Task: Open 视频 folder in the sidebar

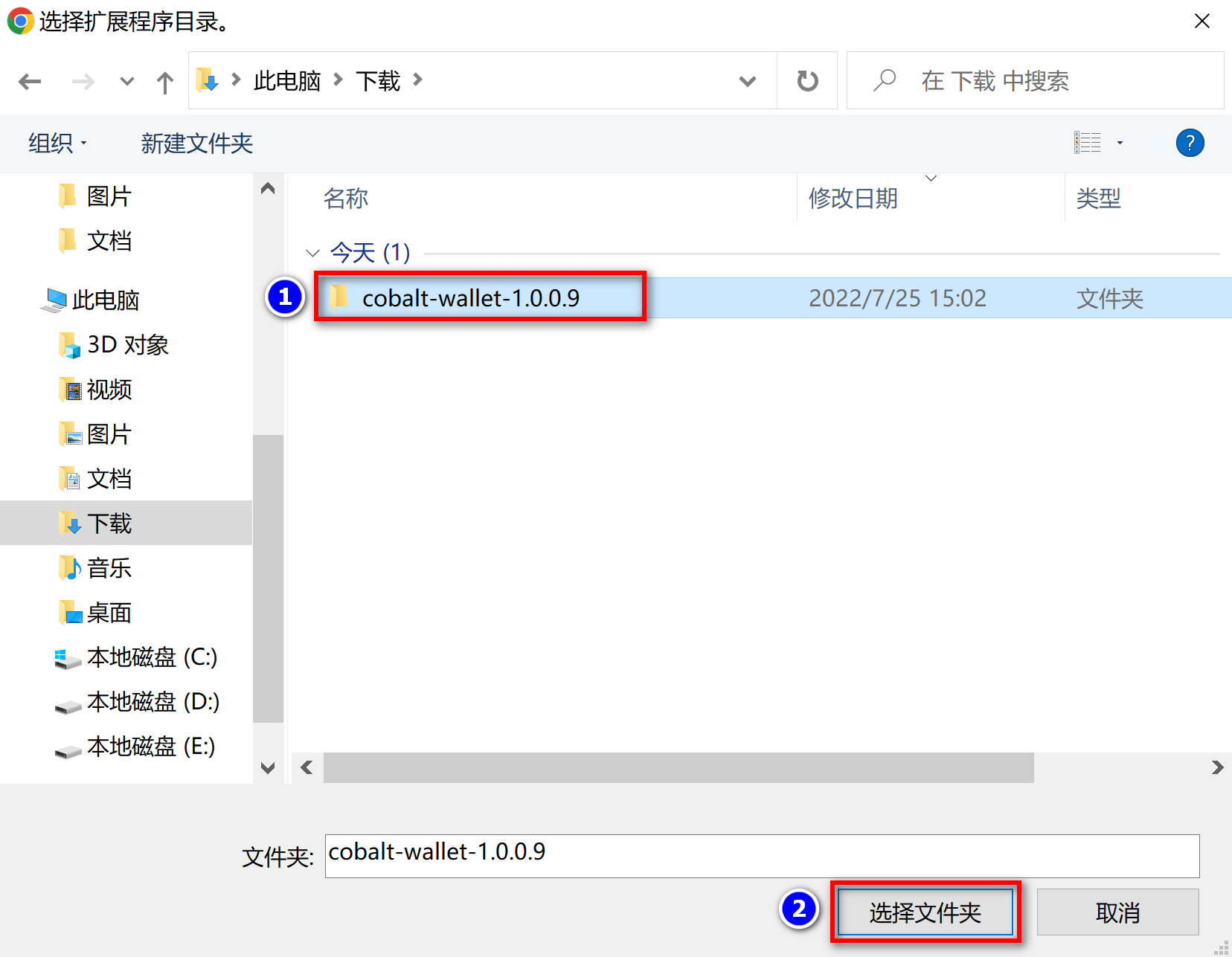Action: [x=109, y=390]
